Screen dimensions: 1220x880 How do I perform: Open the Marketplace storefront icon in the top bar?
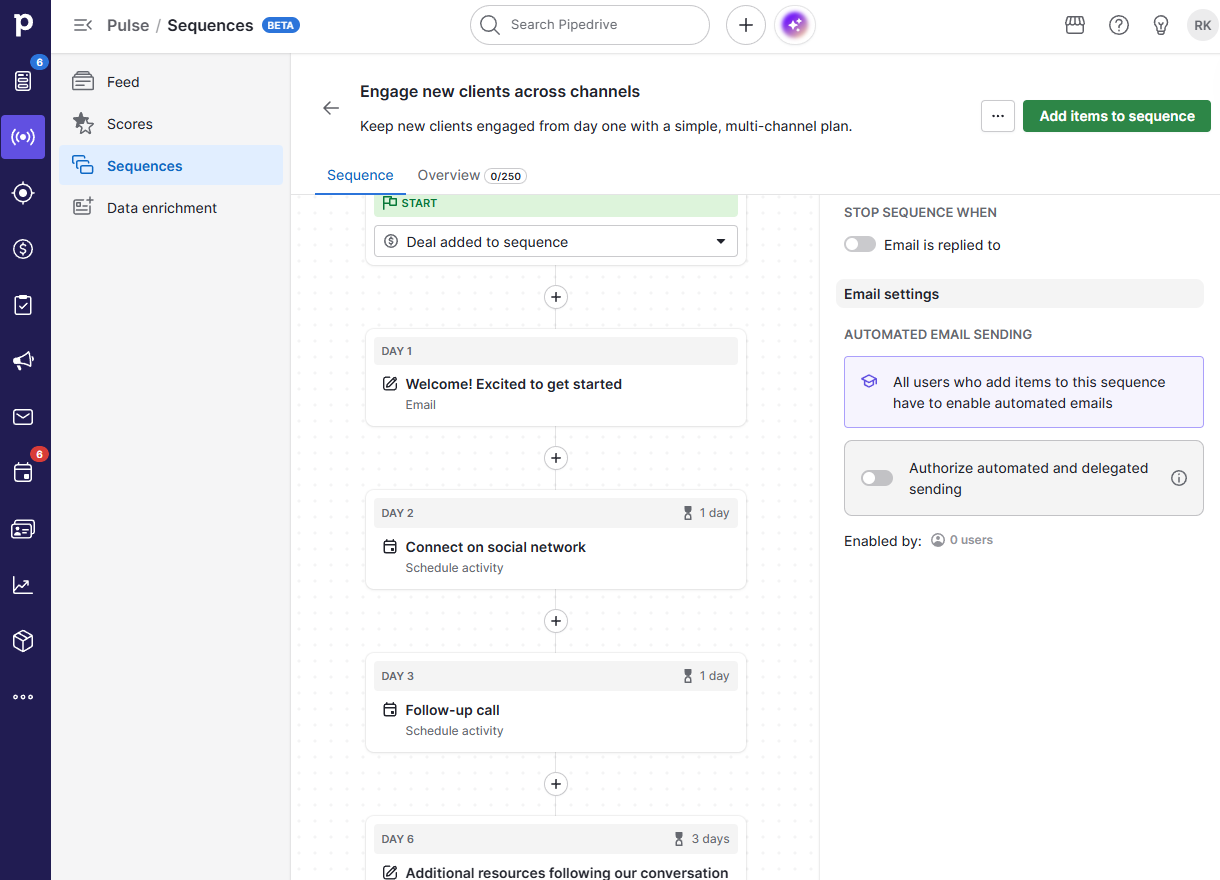pos(1075,24)
